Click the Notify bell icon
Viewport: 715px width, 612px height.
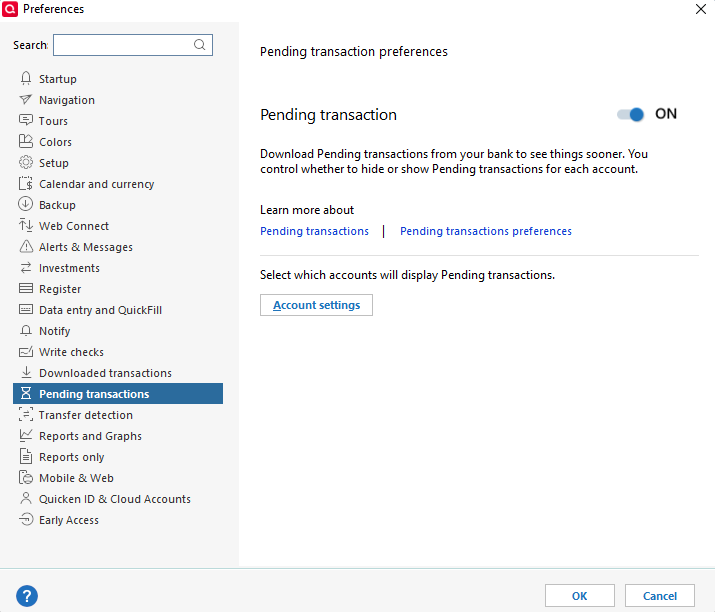click(x=26, y=330)
